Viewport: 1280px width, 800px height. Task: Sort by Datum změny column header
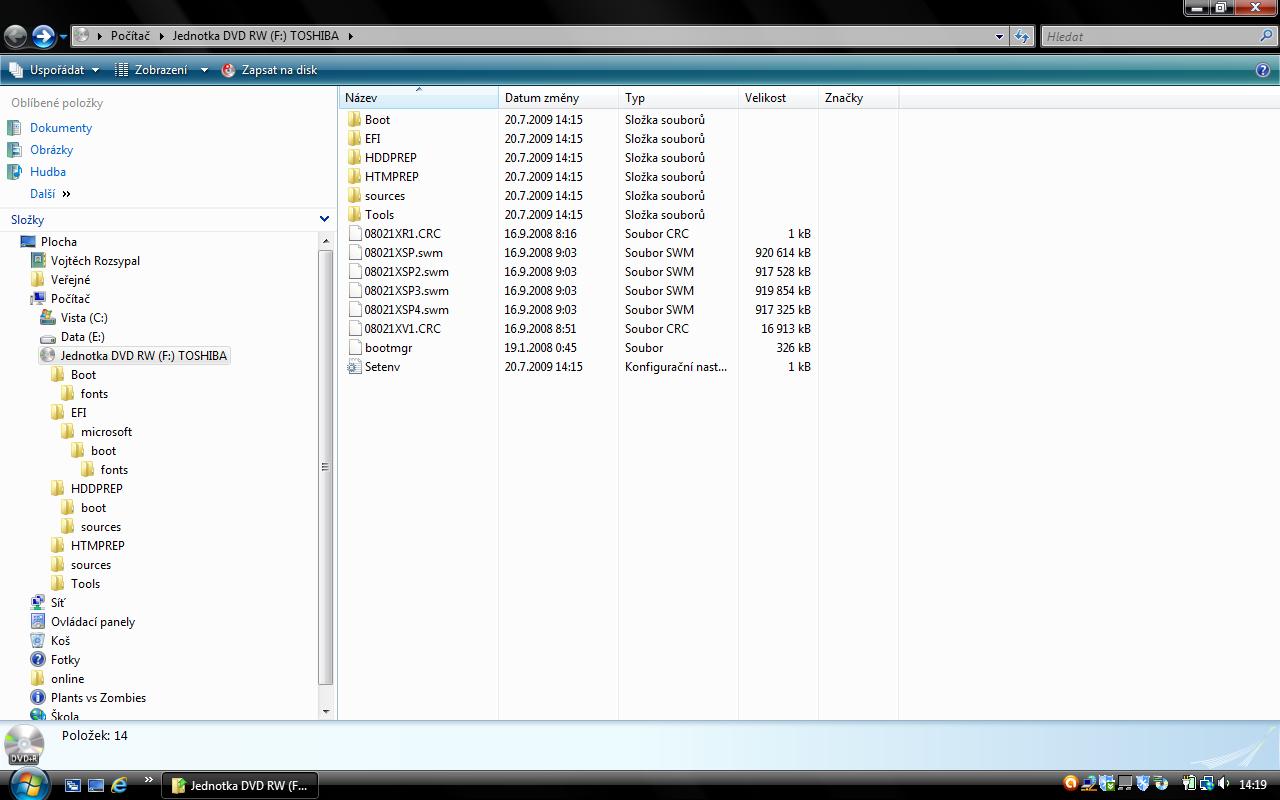(558, 98)
